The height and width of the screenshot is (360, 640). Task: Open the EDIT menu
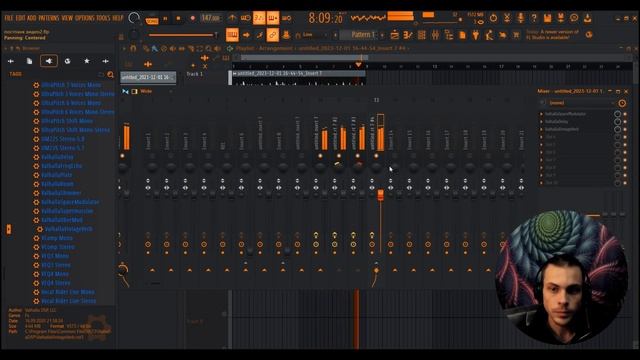(x=20, y=18)
